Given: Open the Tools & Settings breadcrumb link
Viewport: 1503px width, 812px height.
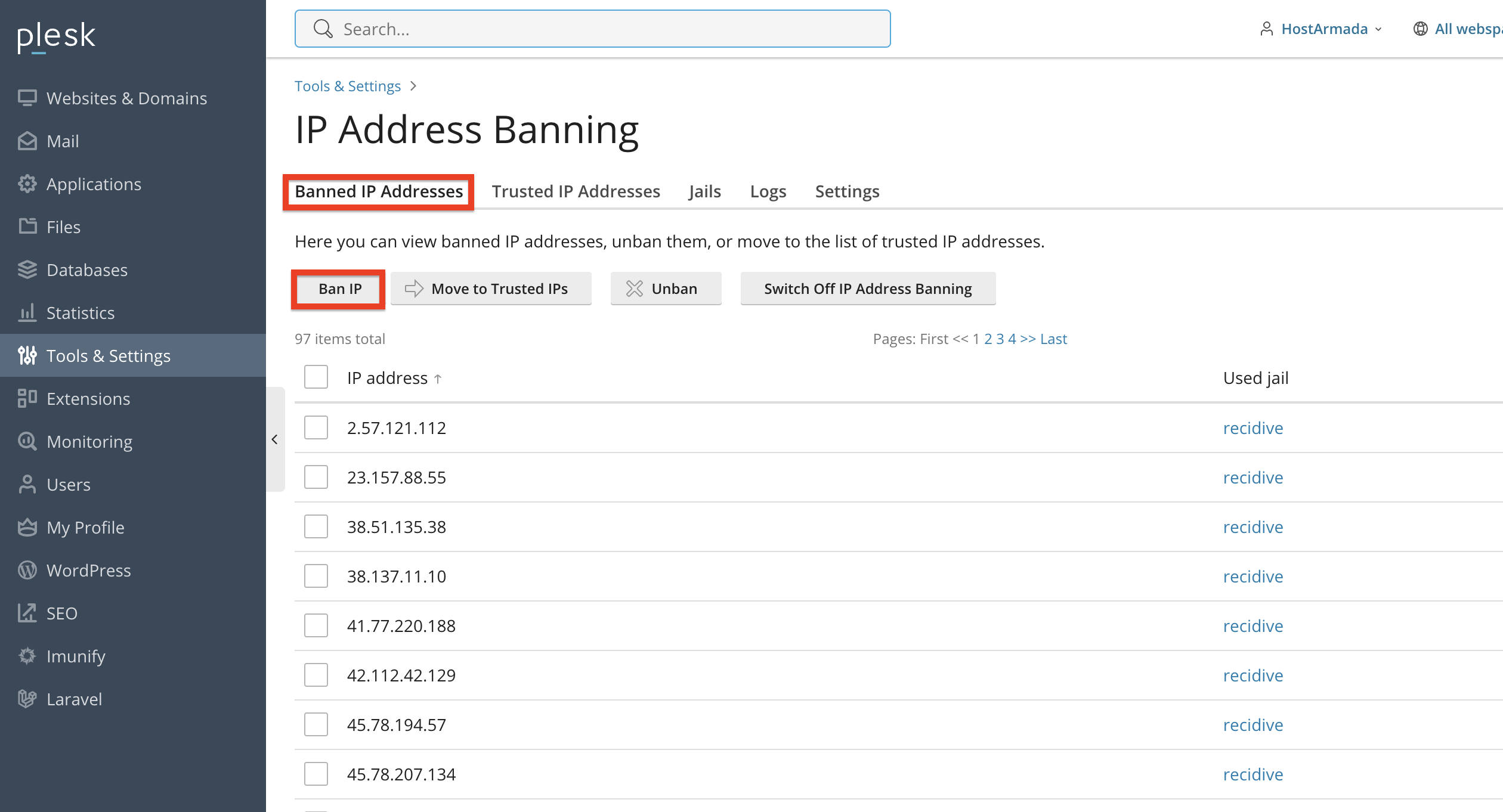Looking at the screenshot, I should point(348,86).
